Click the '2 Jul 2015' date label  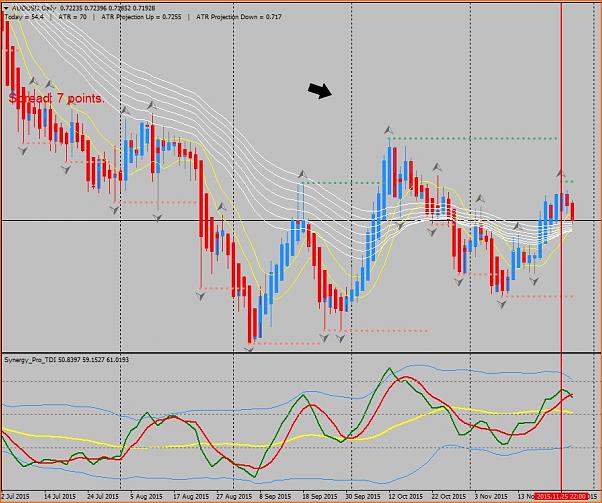(15, 496)
